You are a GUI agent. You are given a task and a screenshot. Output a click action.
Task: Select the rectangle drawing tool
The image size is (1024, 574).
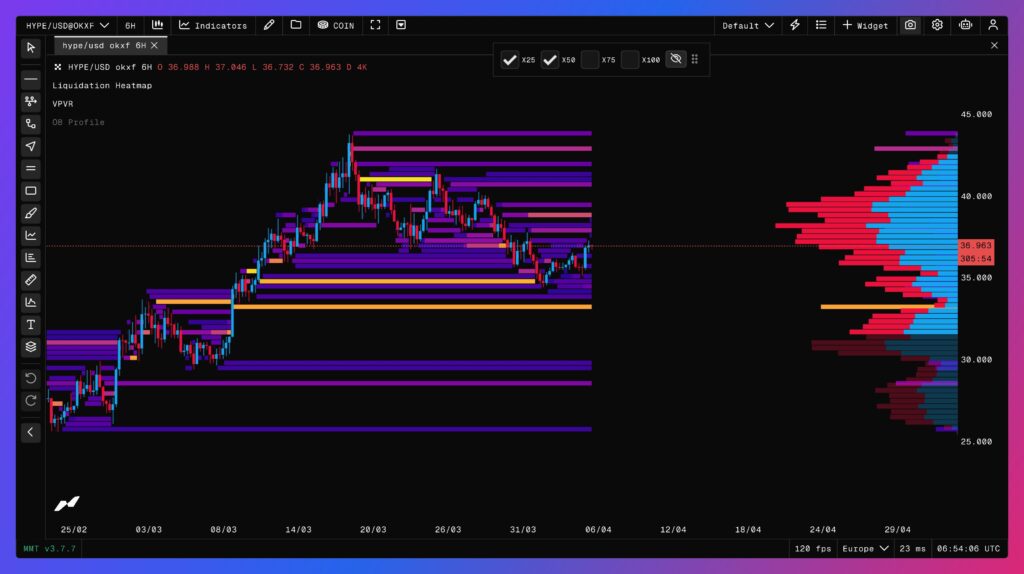click(31, 191)
